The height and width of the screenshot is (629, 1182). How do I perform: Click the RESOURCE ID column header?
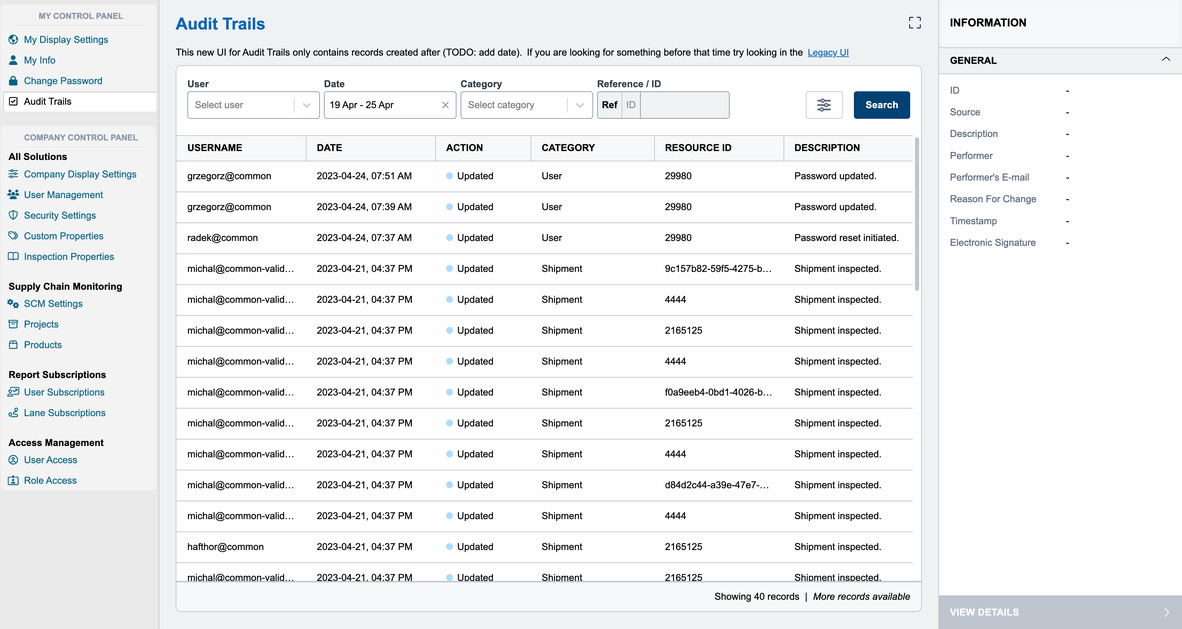coord(719,148)
